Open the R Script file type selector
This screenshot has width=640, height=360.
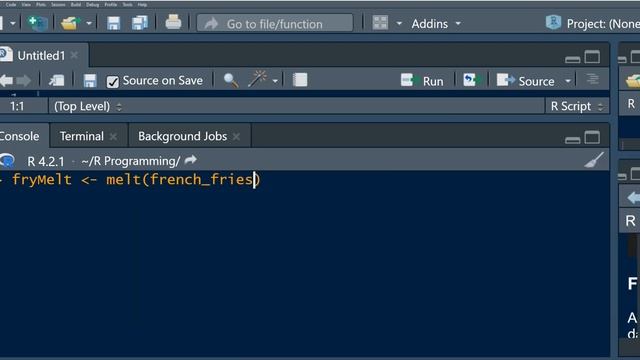576,107
